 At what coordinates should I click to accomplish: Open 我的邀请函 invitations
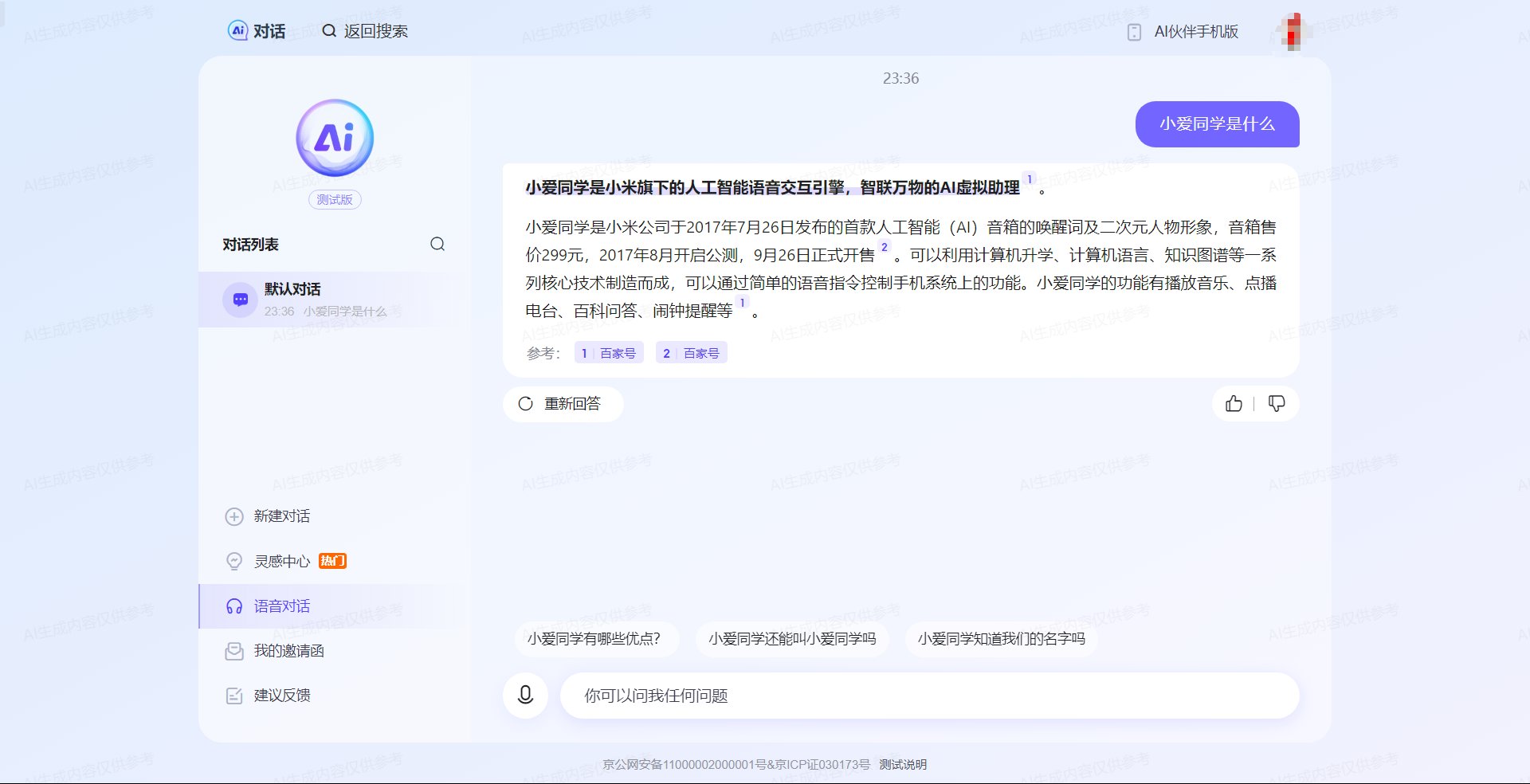click(x=288, y=651)
